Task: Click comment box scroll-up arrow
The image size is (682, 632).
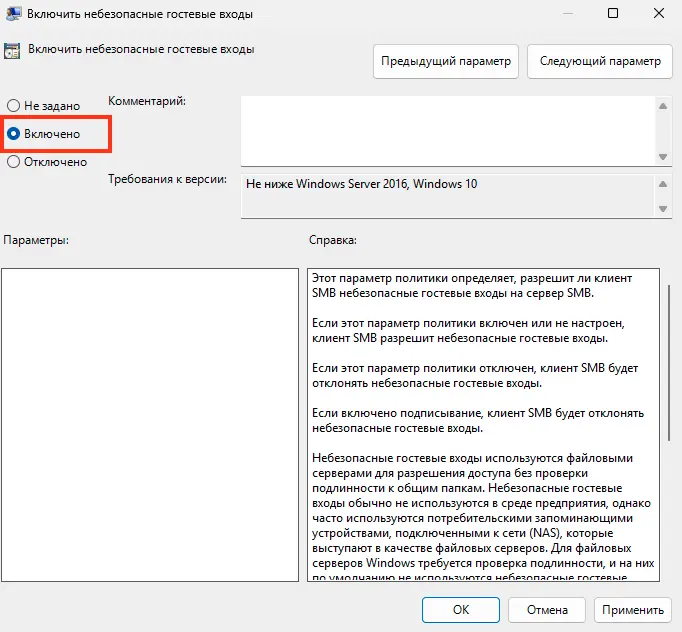Action: pyautogui.click(x=663, y=106)
